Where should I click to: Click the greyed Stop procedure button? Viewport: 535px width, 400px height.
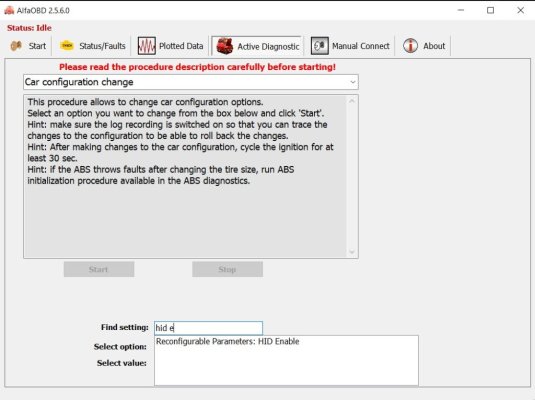point(227,269)
